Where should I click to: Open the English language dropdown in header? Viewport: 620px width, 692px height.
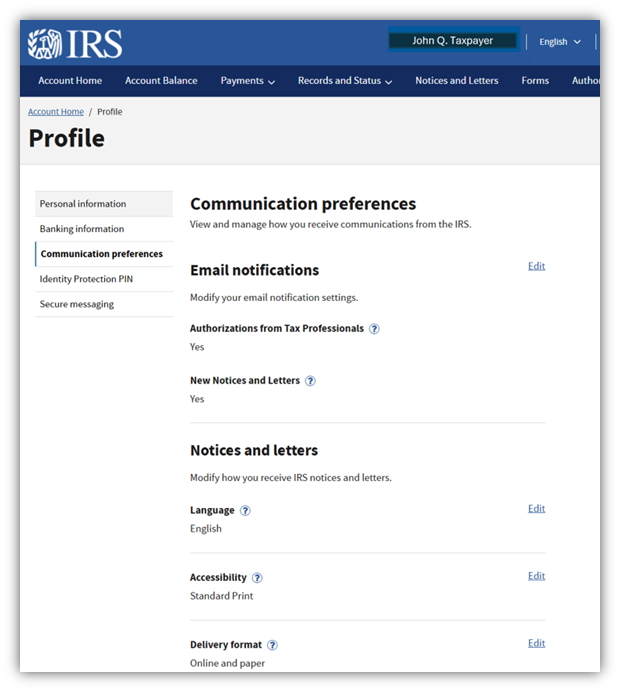click(x=560, y=42)
